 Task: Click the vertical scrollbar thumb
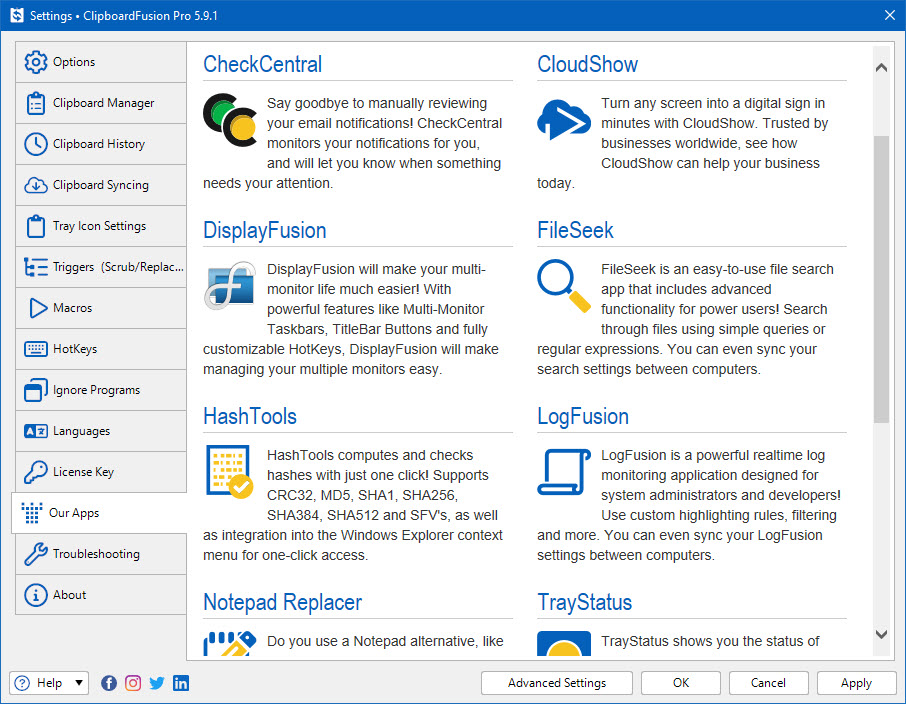881,280
